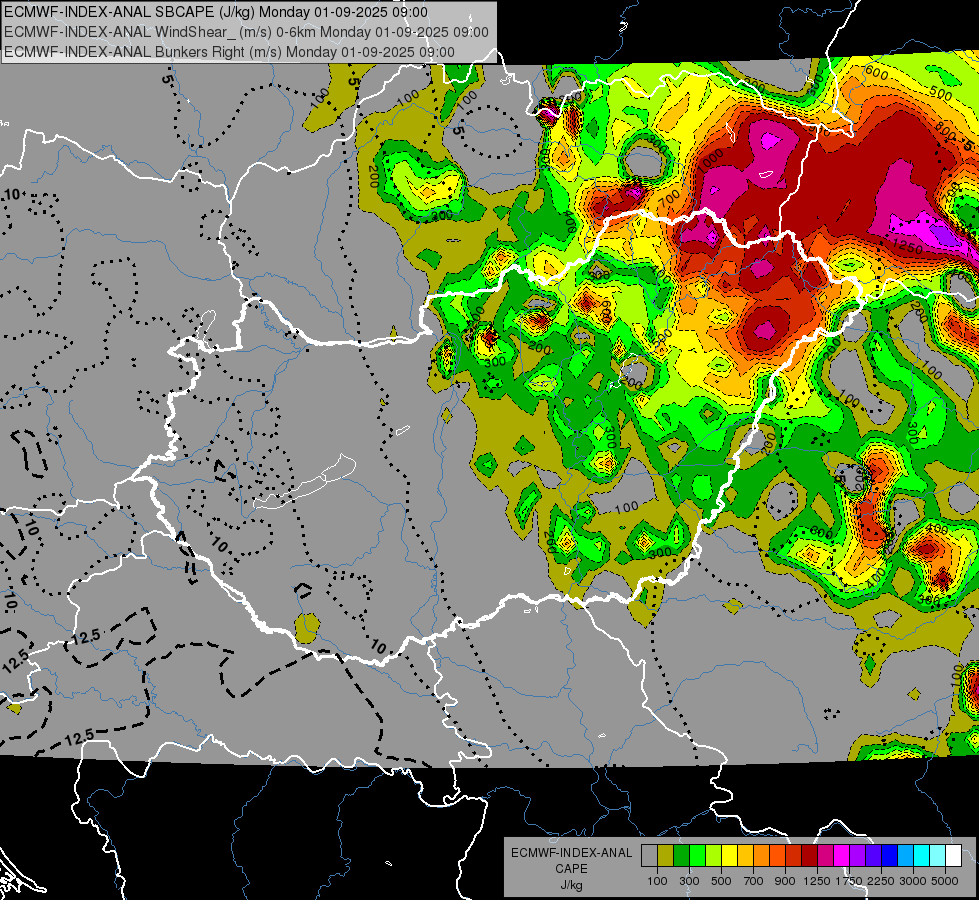Pick the pink-magenta swatch right of 1250
979x900 pixels.
tap(825, 855)
